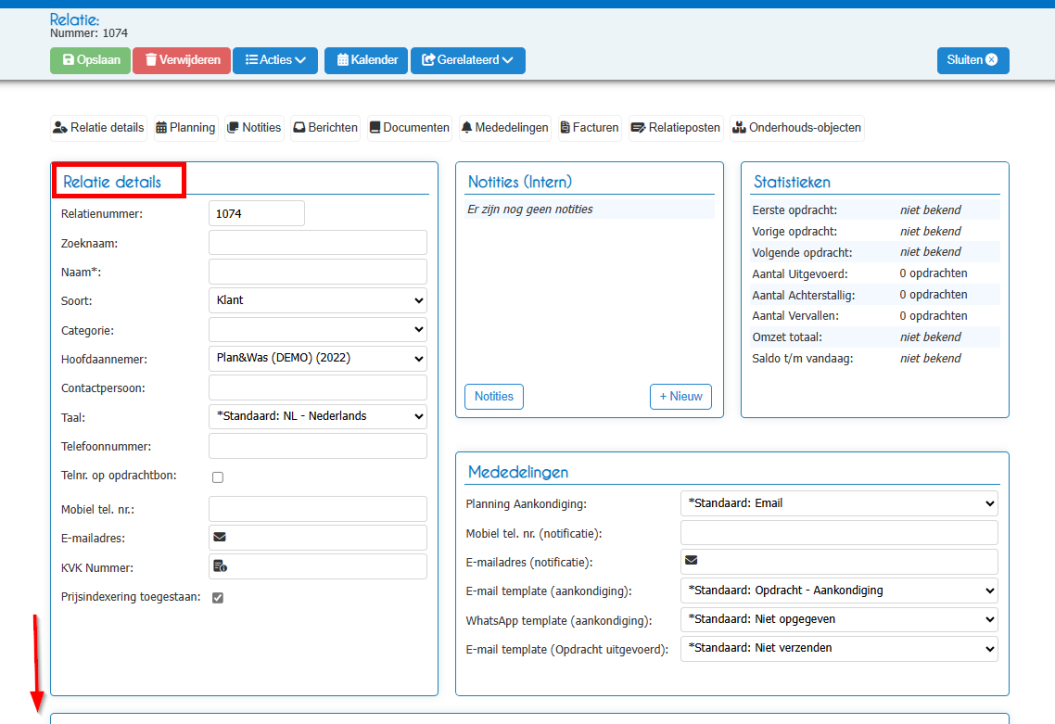Switch to the Planning tab
Screen dimensions: 1055x724
point(186,128)
